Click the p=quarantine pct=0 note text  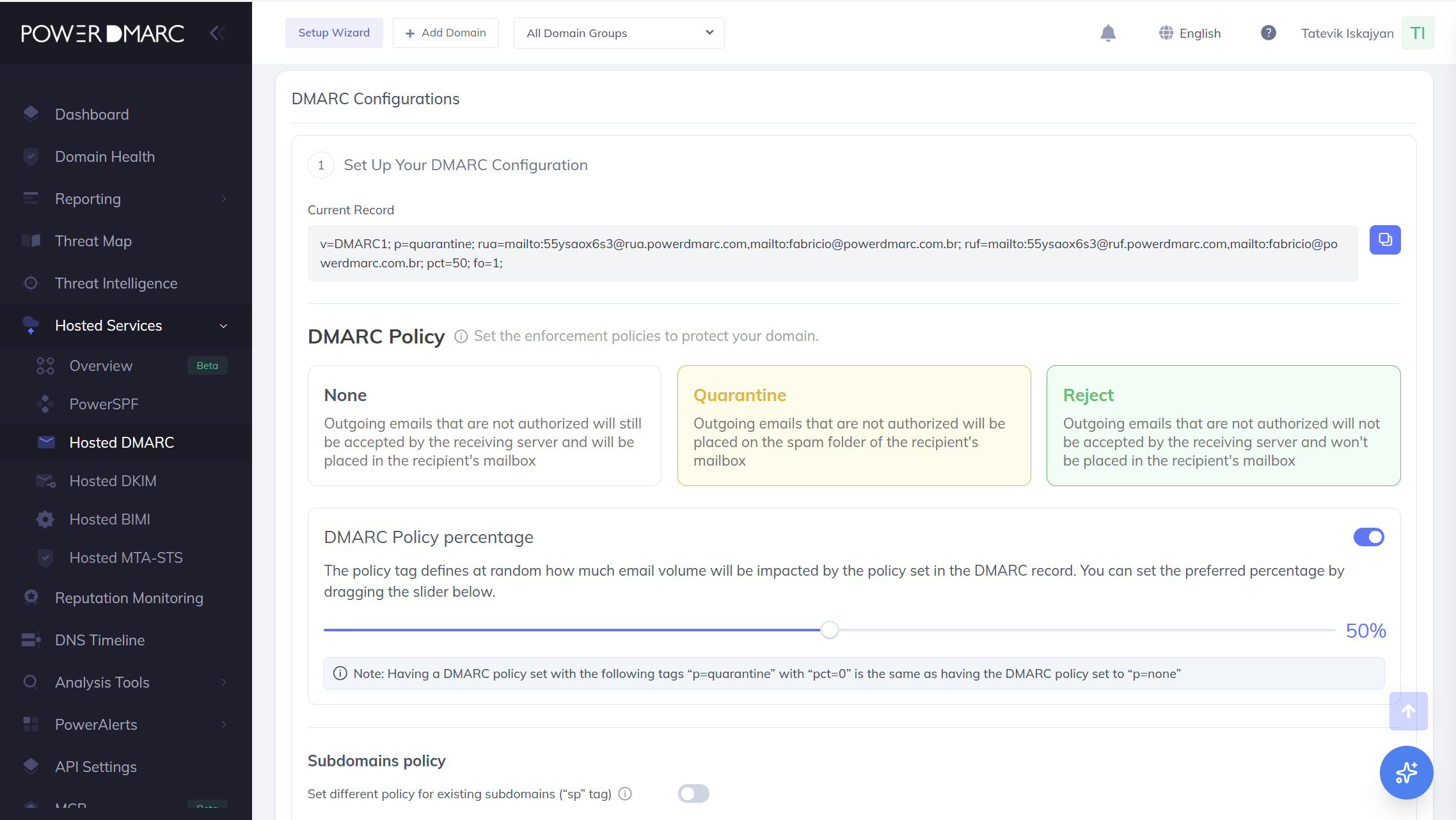pyautogui.click(x=767, y=674)
